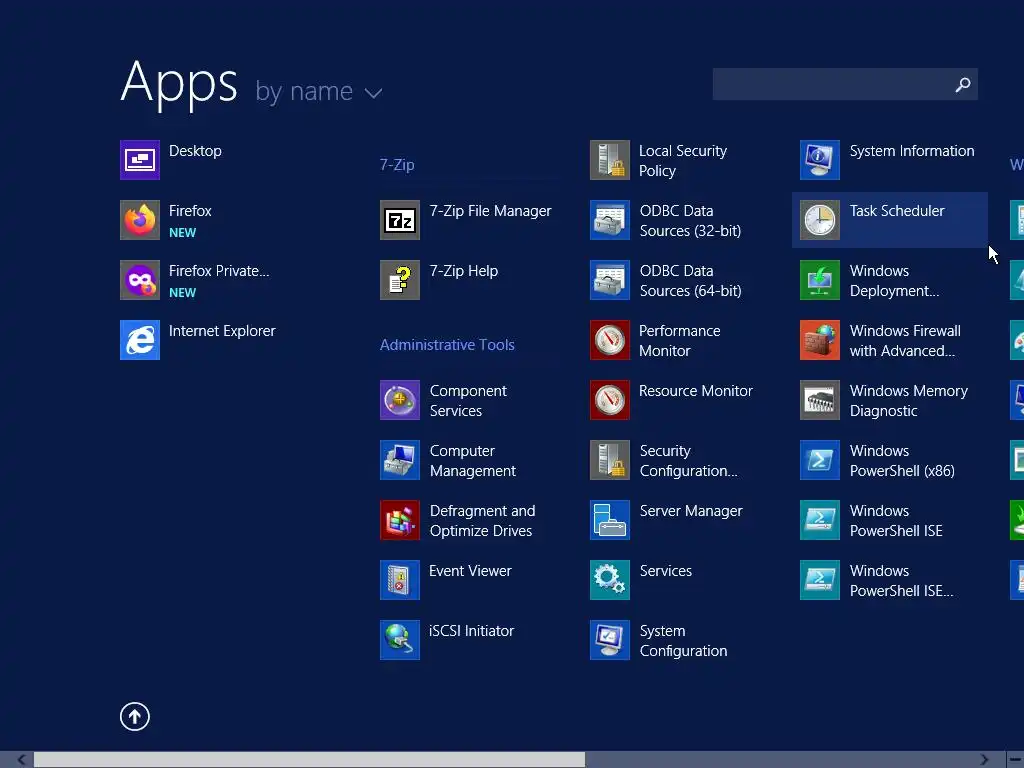This screenshot has height=768, width=1024.
Task: Click the 'Resource Monitor' label text
Action: click(x=696, y=391)
